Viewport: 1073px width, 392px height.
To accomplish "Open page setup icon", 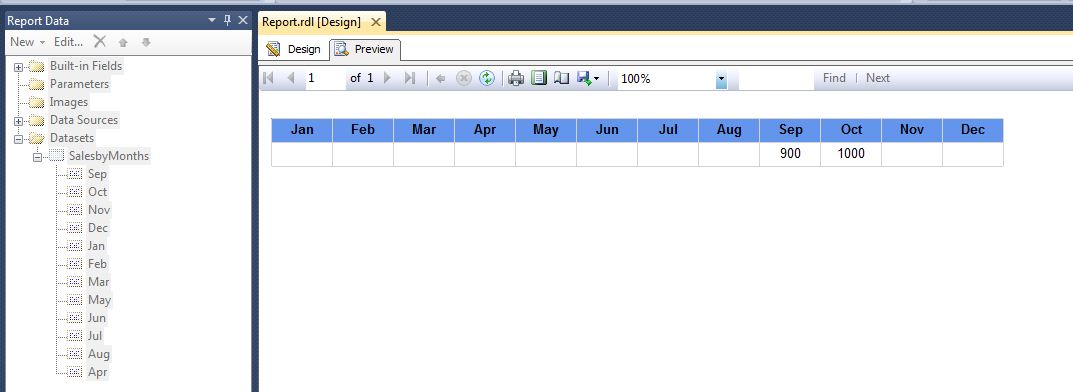I will click(x=561, y=79).
